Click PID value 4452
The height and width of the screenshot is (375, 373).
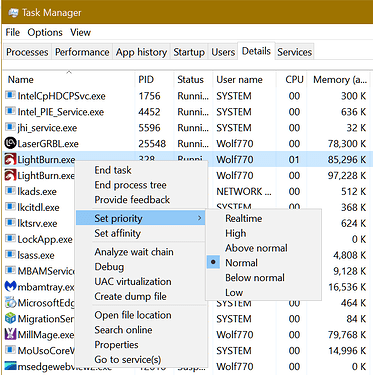149,112
